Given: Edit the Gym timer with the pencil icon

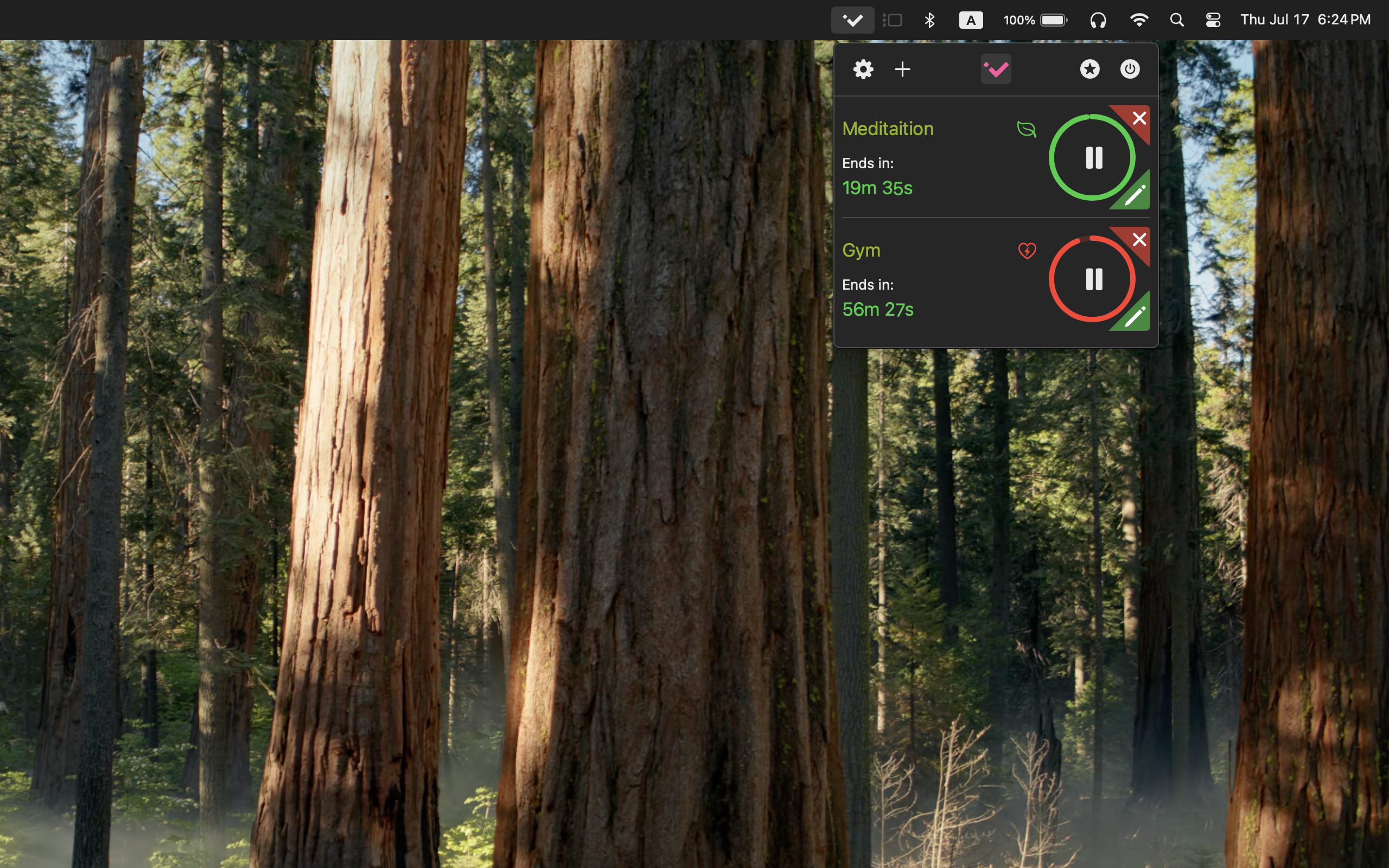Looking at the screenshot, I should (1135, 317).
